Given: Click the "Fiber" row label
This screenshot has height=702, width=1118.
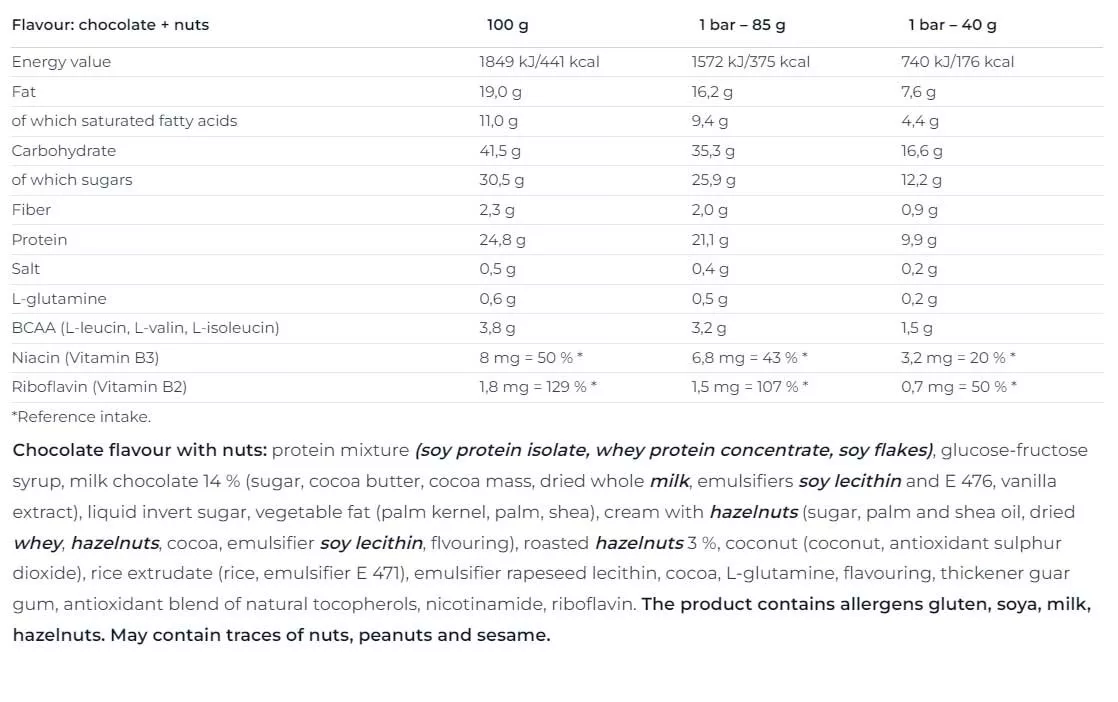Looking at the screenshot, I should 31,210.
